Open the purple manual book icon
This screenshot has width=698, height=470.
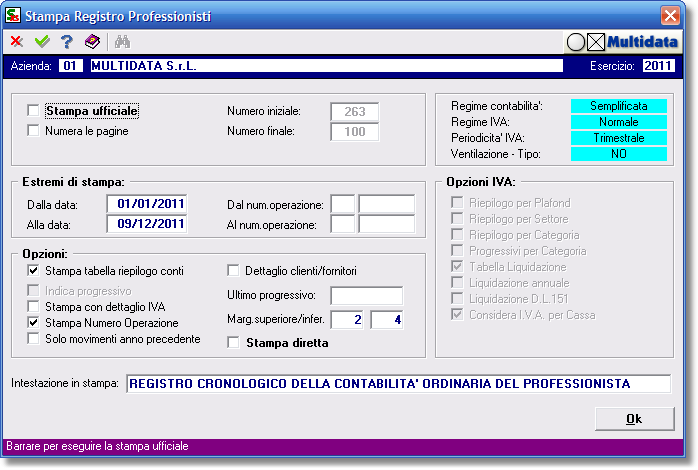coord(92,42)
